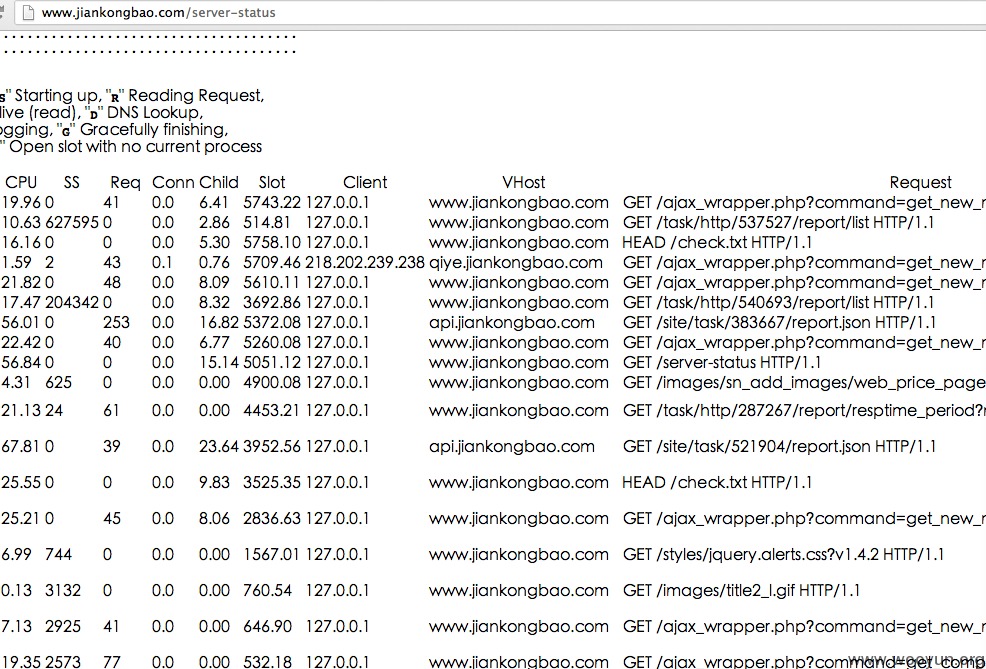Click the slot value 5372.08
Screen dimensions: 986x669
coord(272,323)
